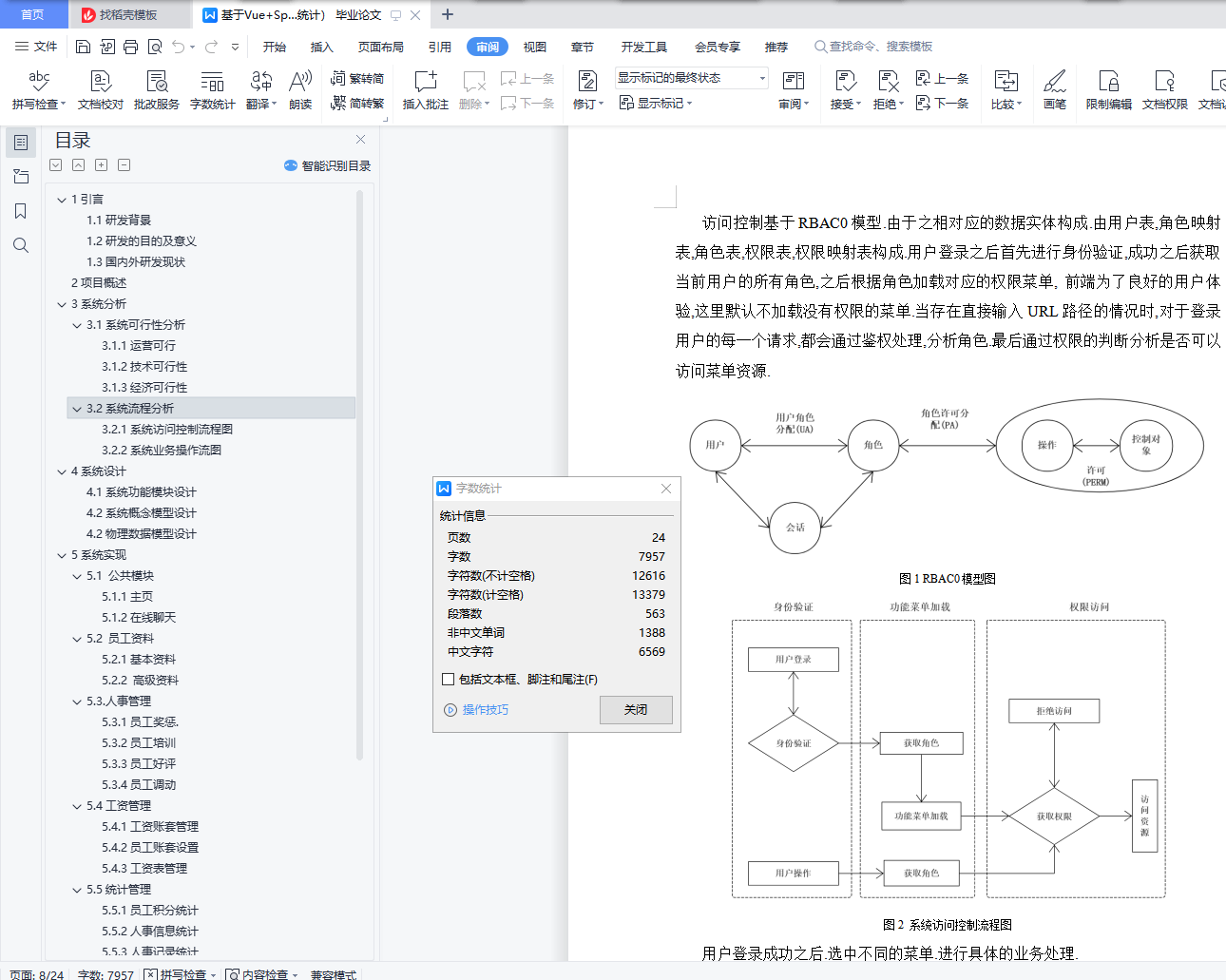Click the 关闭 button in 字数统计 dialog
Screen dimensions: 1226x980
pos(636,710)
